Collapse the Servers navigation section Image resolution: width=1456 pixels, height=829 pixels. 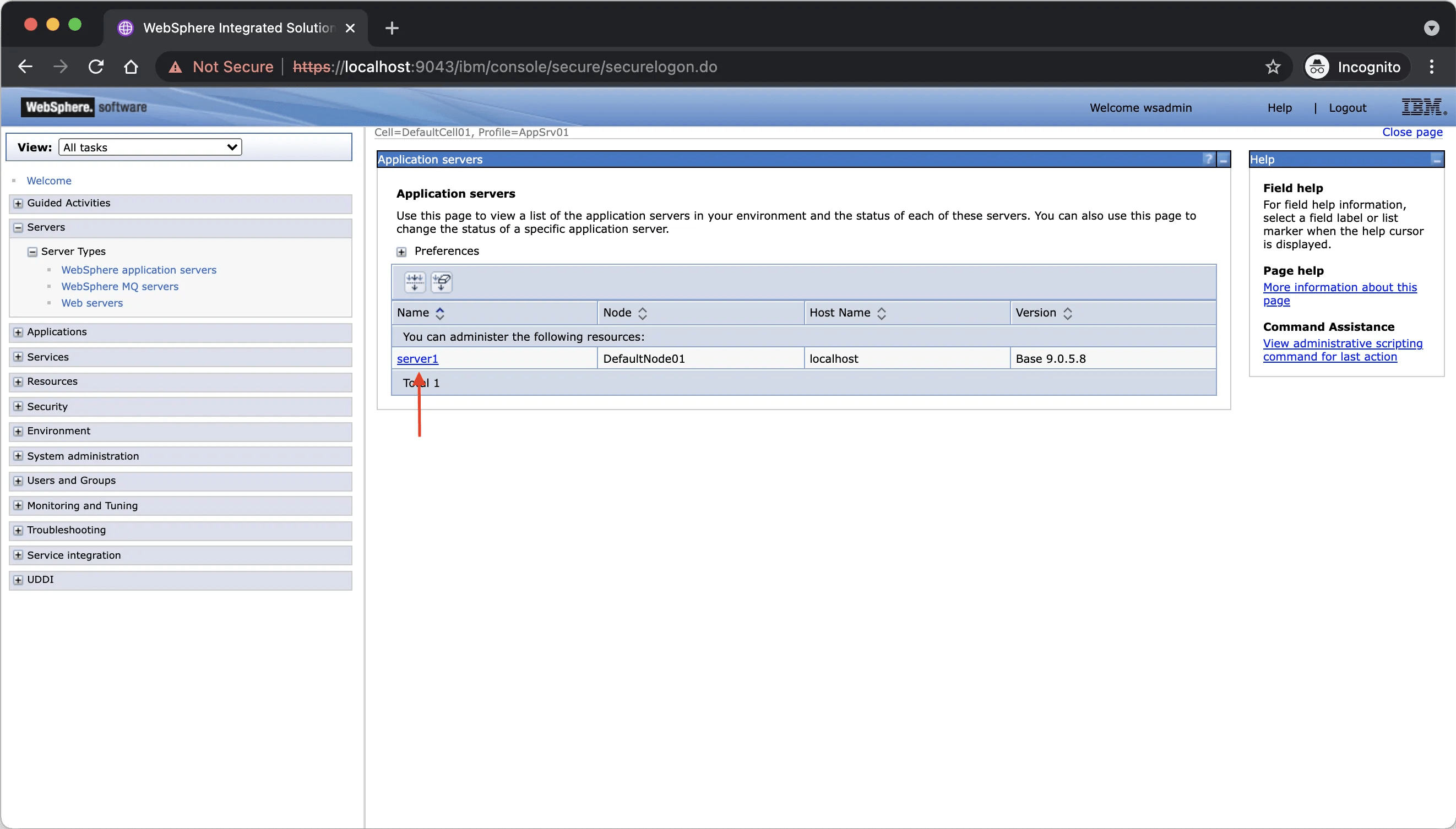coord(18,228)
